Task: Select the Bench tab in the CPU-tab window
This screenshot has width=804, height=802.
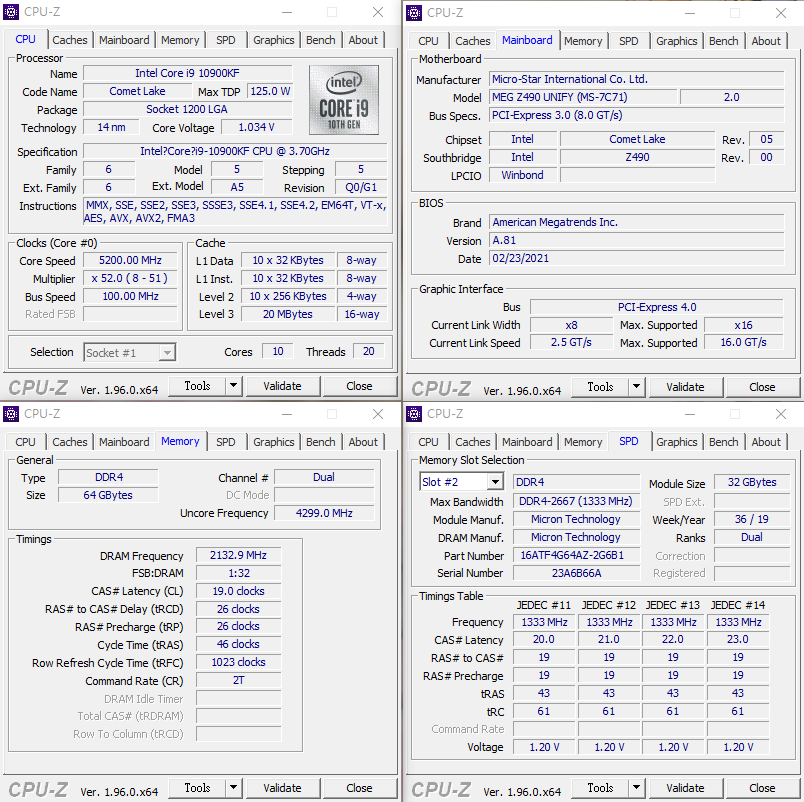Action: tap(320, 40)
